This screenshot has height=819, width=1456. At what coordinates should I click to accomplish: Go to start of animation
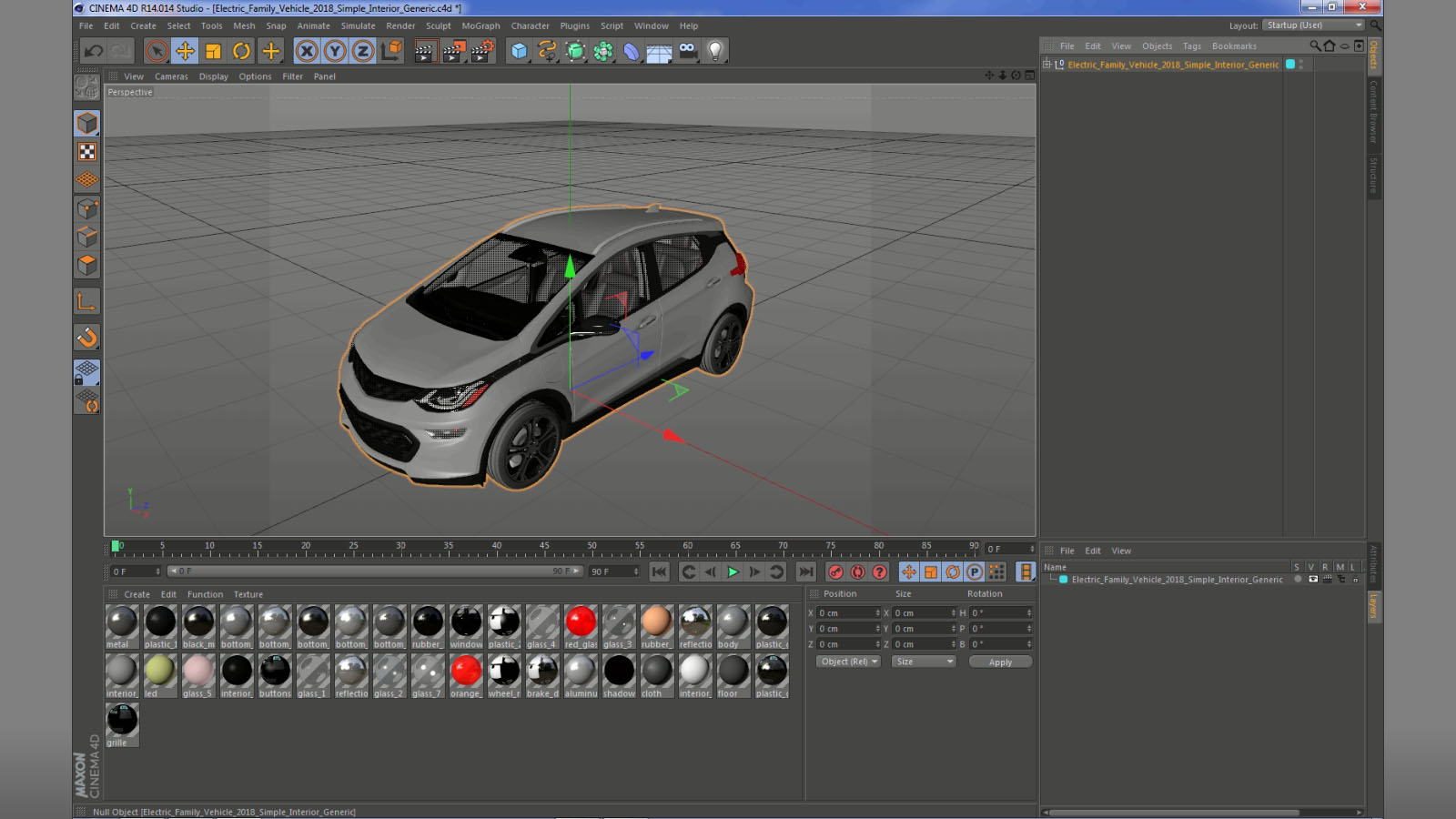coord(659,571)
